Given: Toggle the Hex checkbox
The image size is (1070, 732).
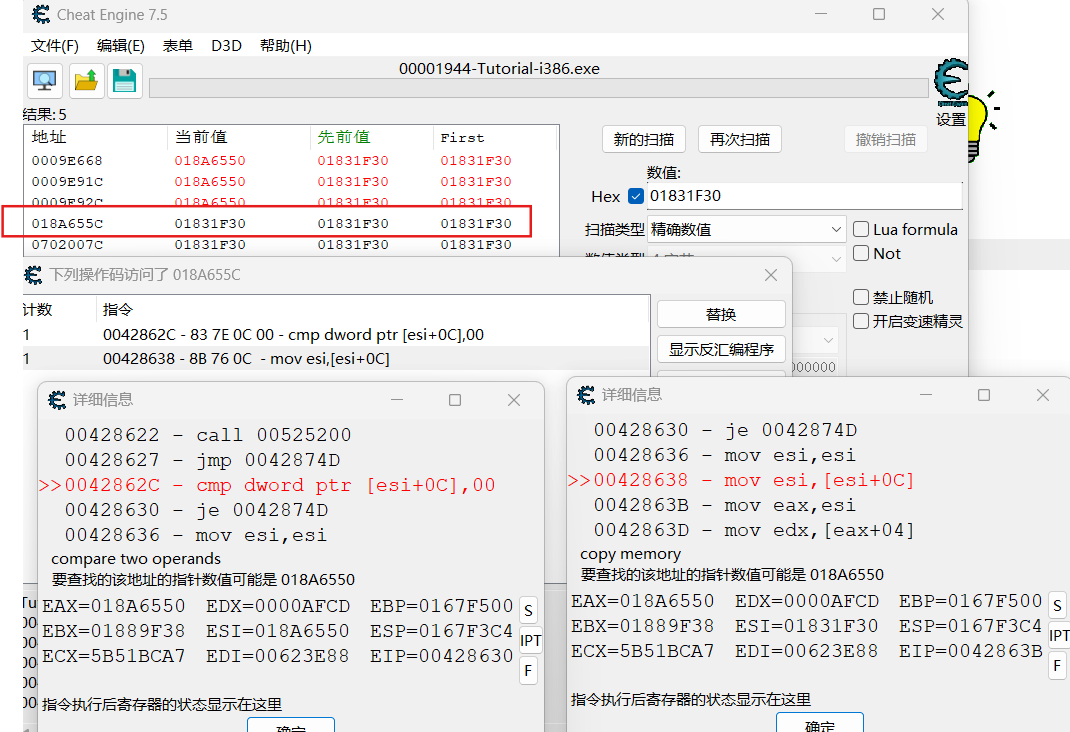Looking at the screenshot, I should click(x=635, y=196).
